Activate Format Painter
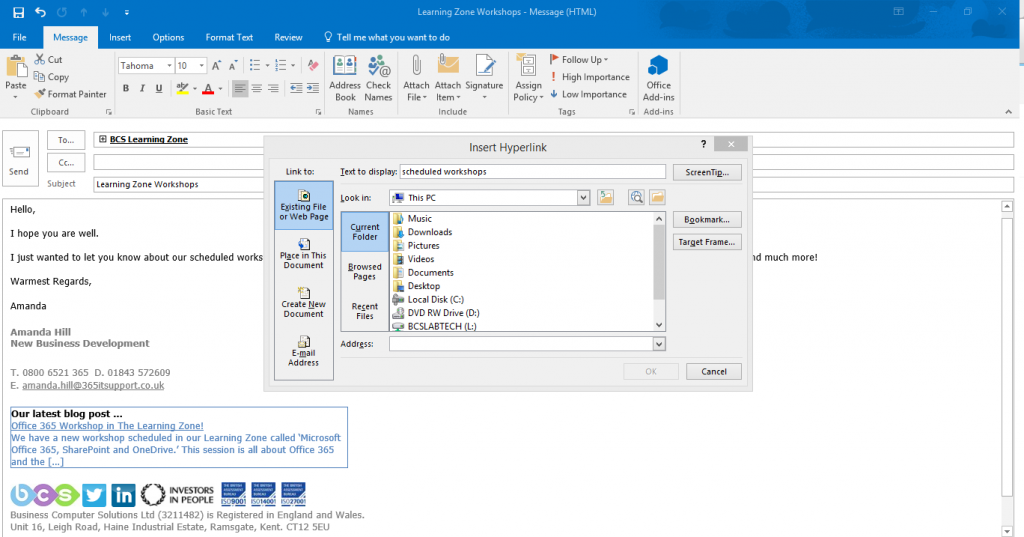1024x537 pixels. coord(70,94)
